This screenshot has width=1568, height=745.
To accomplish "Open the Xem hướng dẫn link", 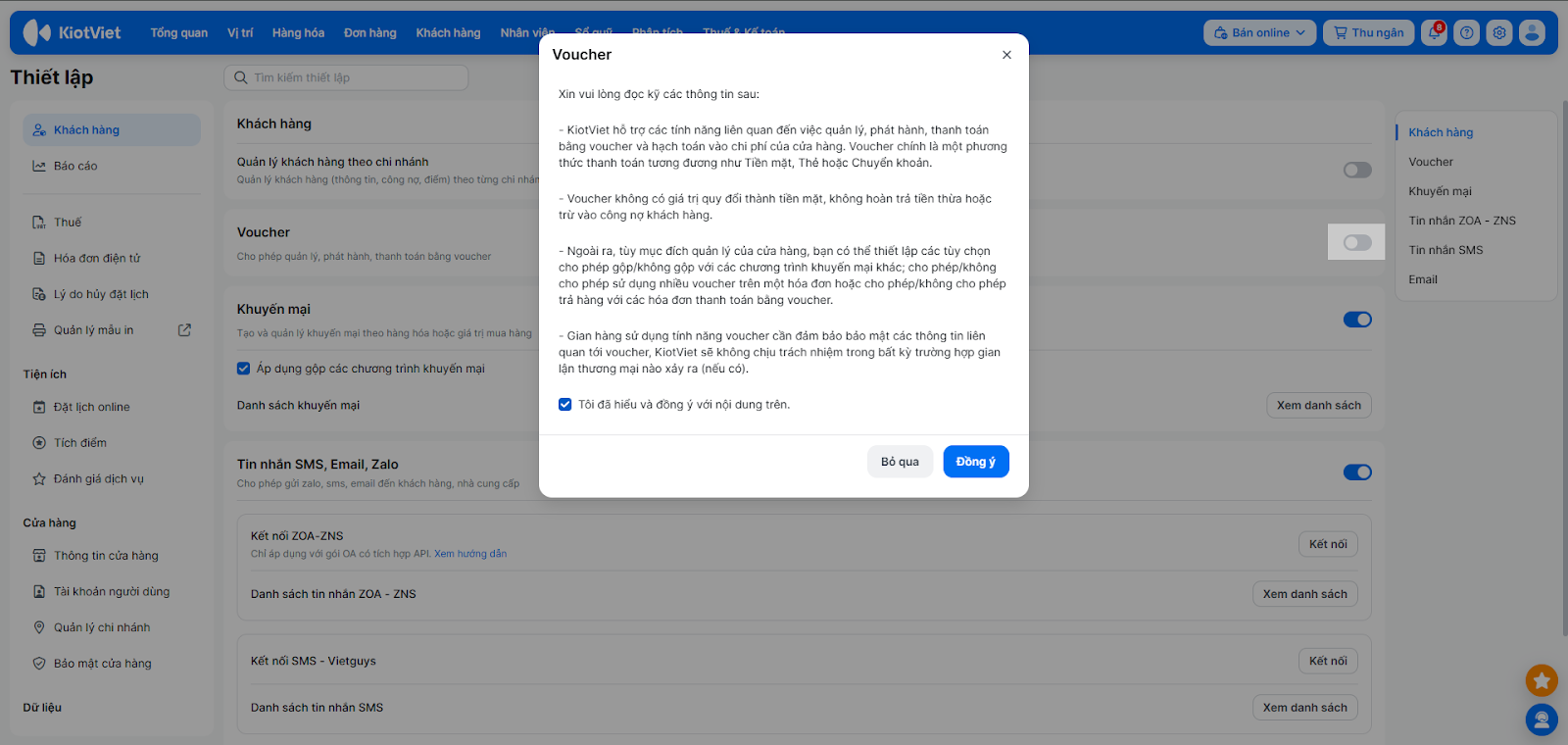I will pyautogui.click(x=470, y=554).
